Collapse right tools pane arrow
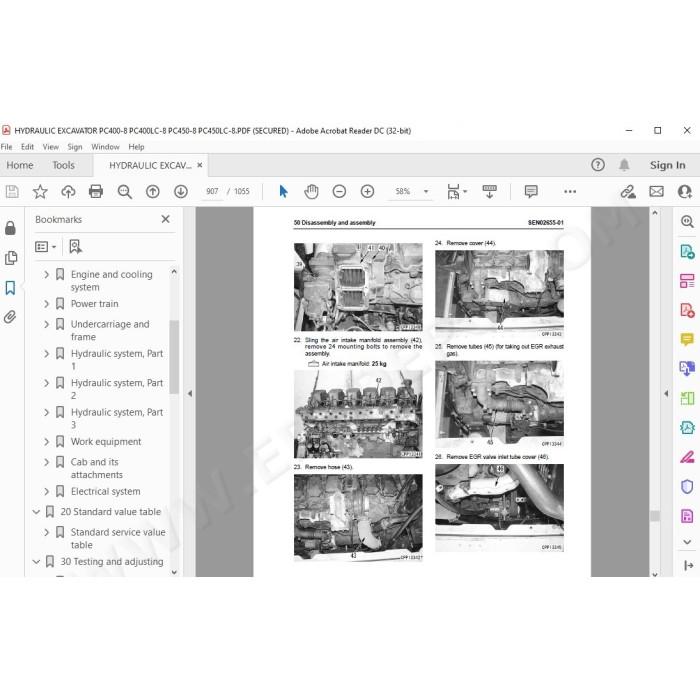 pyautogui.click(x=667, y=394)
